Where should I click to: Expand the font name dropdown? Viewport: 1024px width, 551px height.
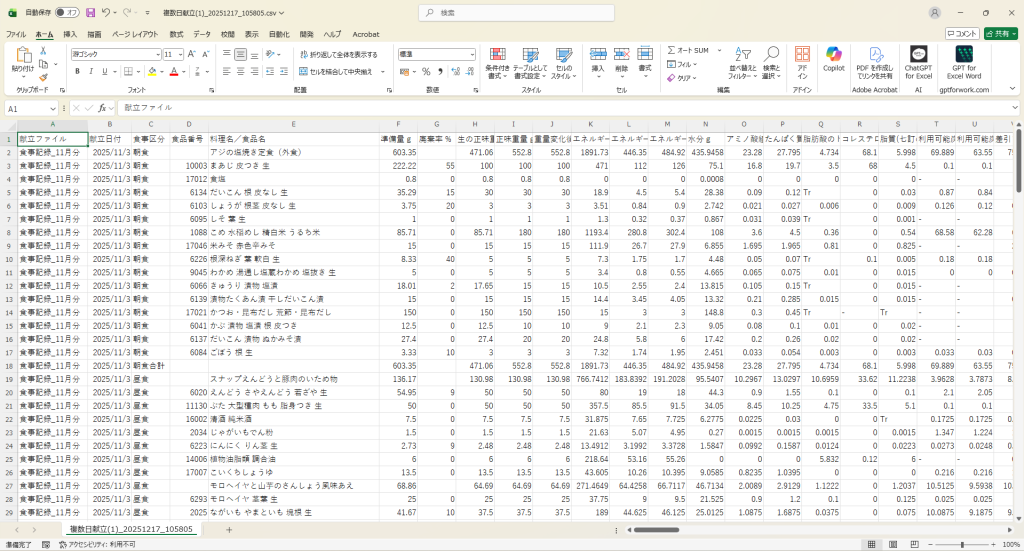(x=155, y=54)
